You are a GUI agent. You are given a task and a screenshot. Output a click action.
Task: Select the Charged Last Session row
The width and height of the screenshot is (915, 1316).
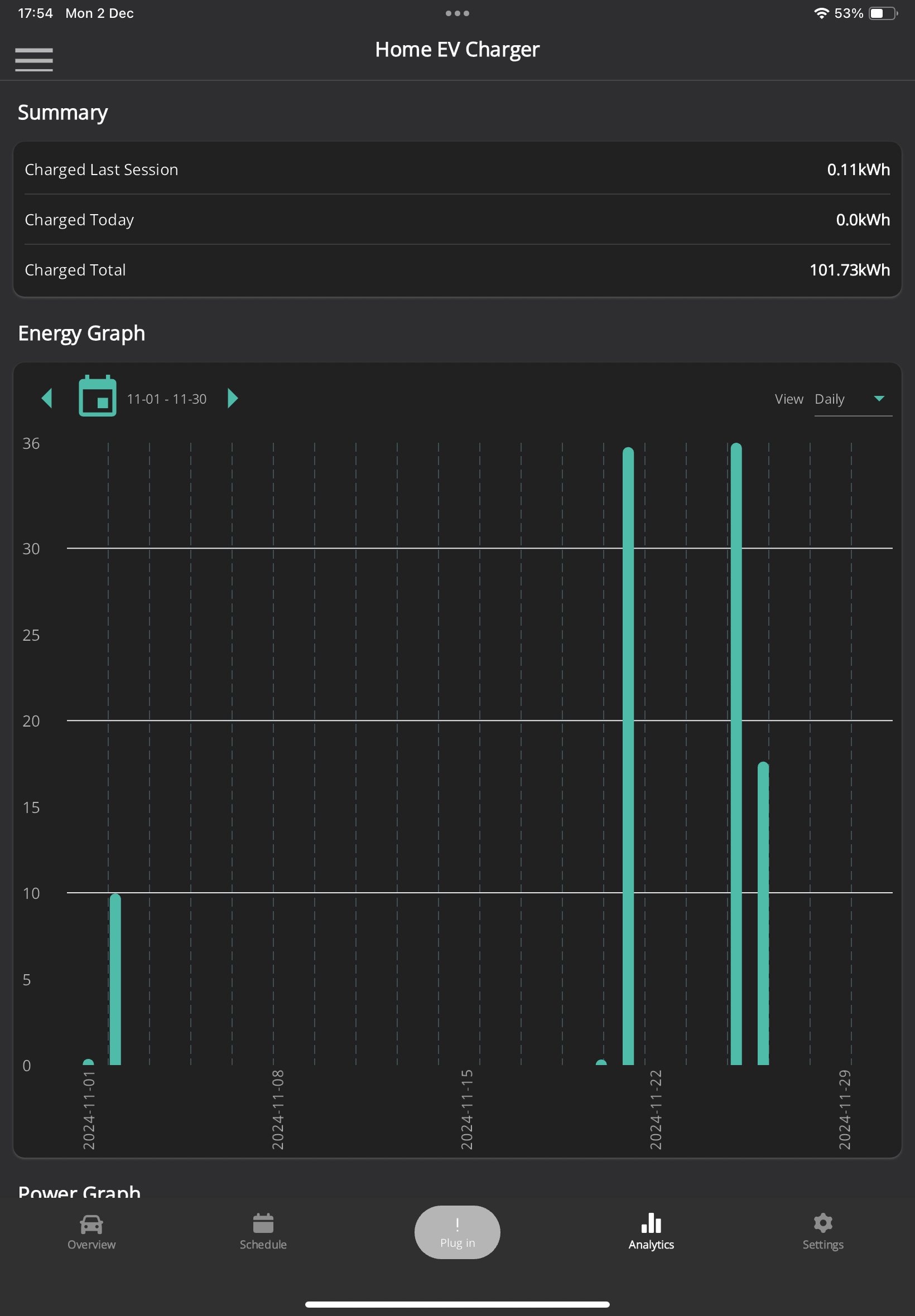457,170
